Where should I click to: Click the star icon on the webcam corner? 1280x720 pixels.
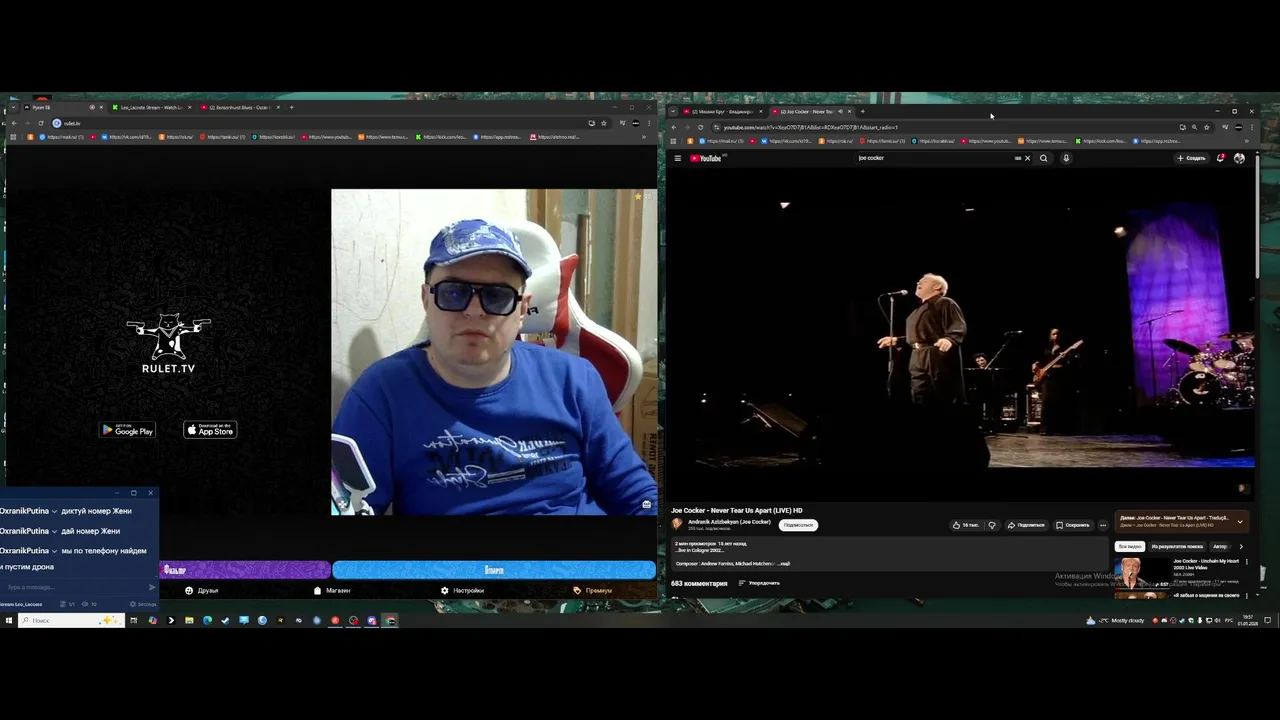[638, 196]
